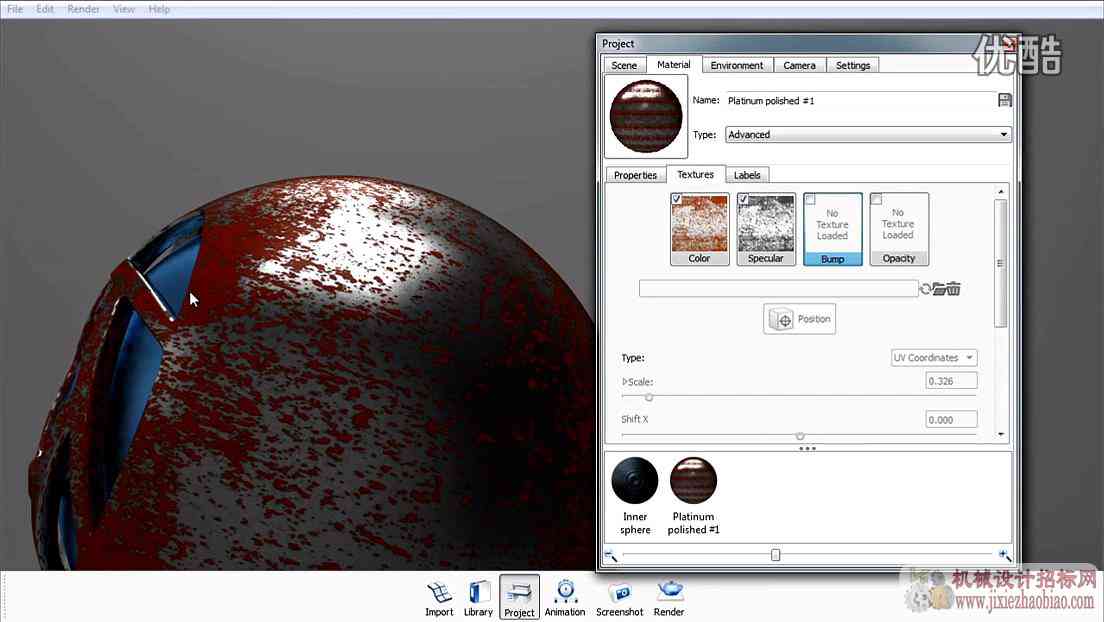Zoom out material thumbnails magnifier icon

tap(610, 555)
